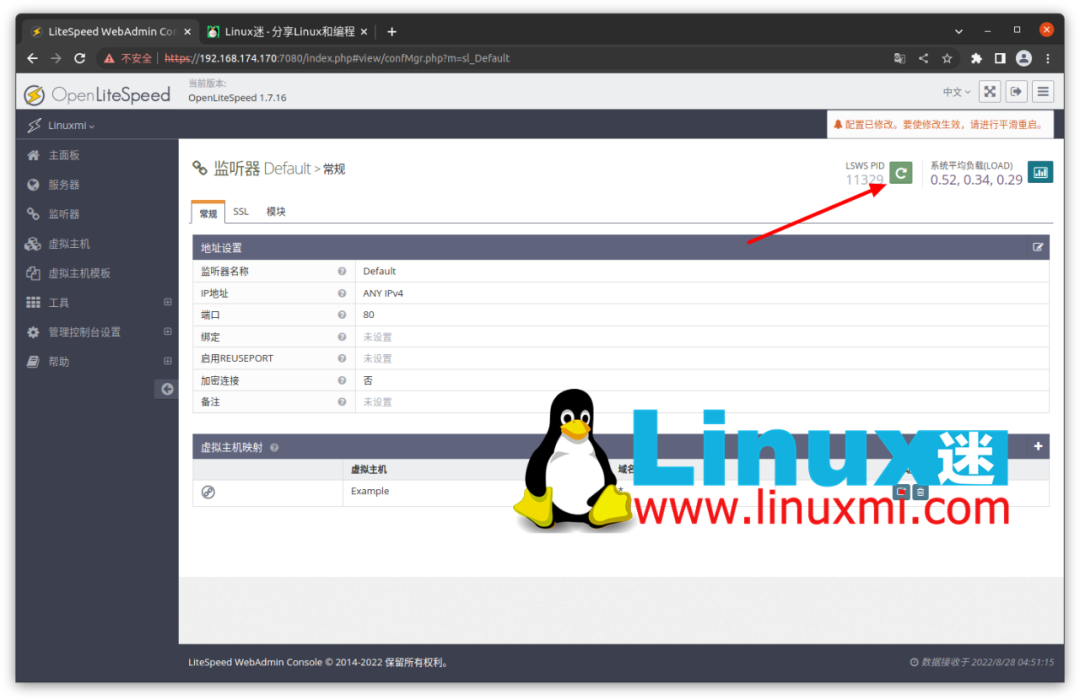Collapse the sidebar with the arrow icon

point(167,389)
